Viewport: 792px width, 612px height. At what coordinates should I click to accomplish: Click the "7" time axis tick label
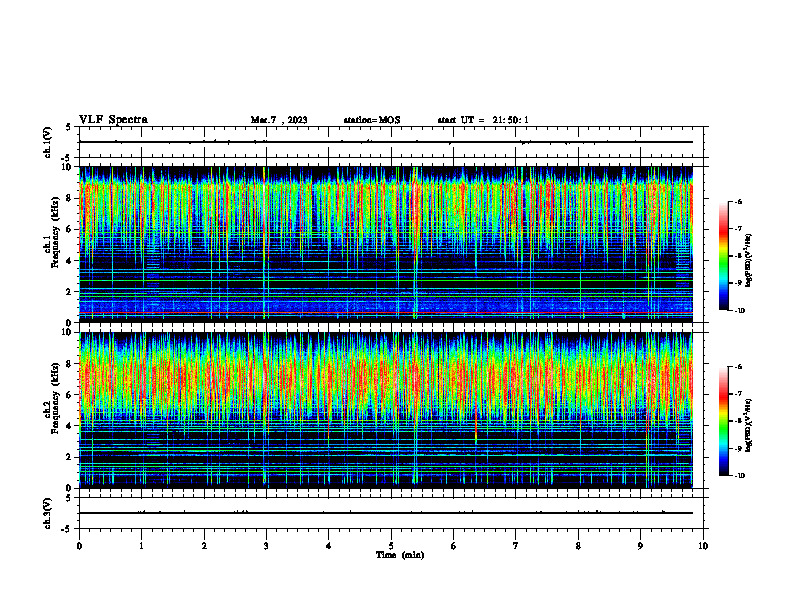click(516, 546)
